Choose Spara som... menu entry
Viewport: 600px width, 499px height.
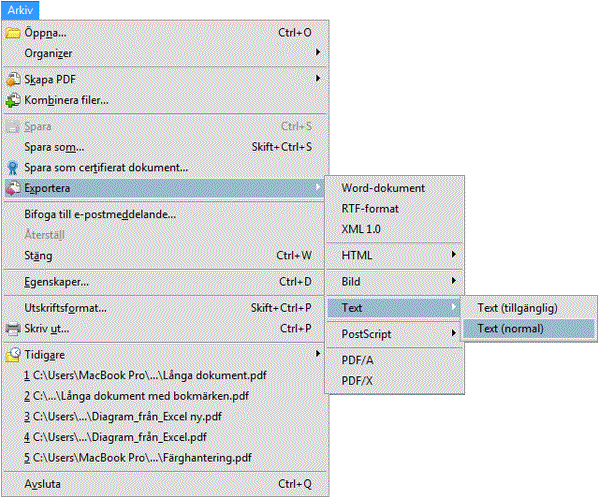click(54, 147)
